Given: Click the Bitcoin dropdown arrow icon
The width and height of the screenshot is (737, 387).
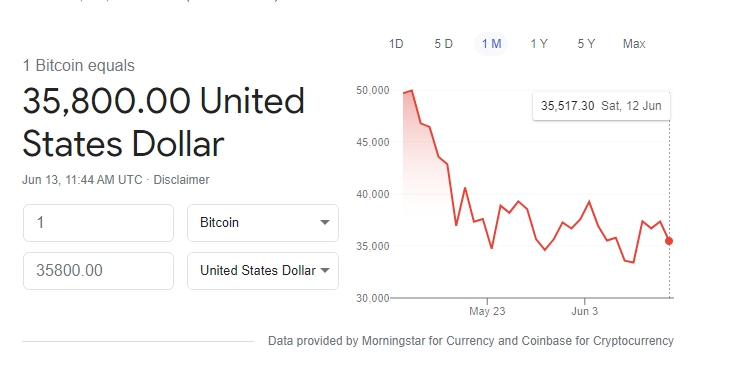Looking at the screenshot, I should [325, 222].
